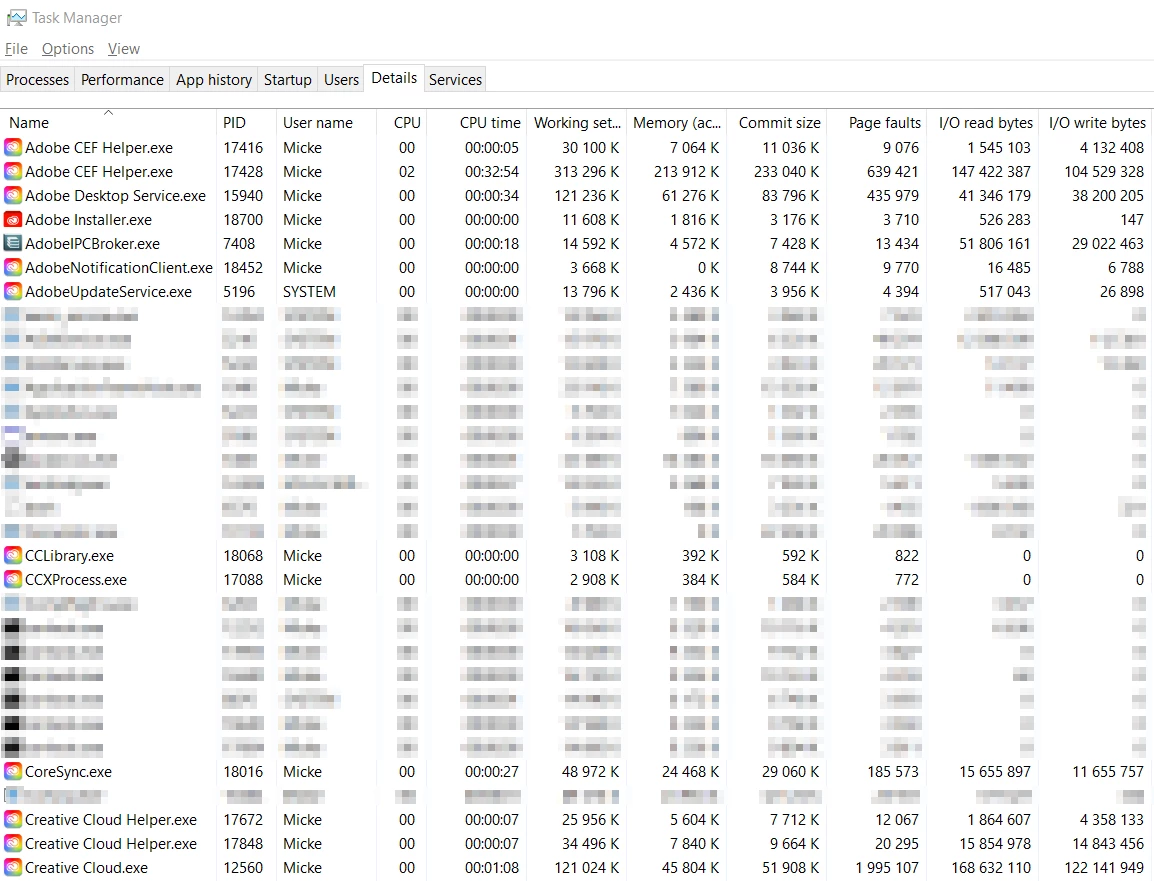This screenshot has height=881, width=1154.
Task: Sort by the PID column header
Action: (246, 123)
